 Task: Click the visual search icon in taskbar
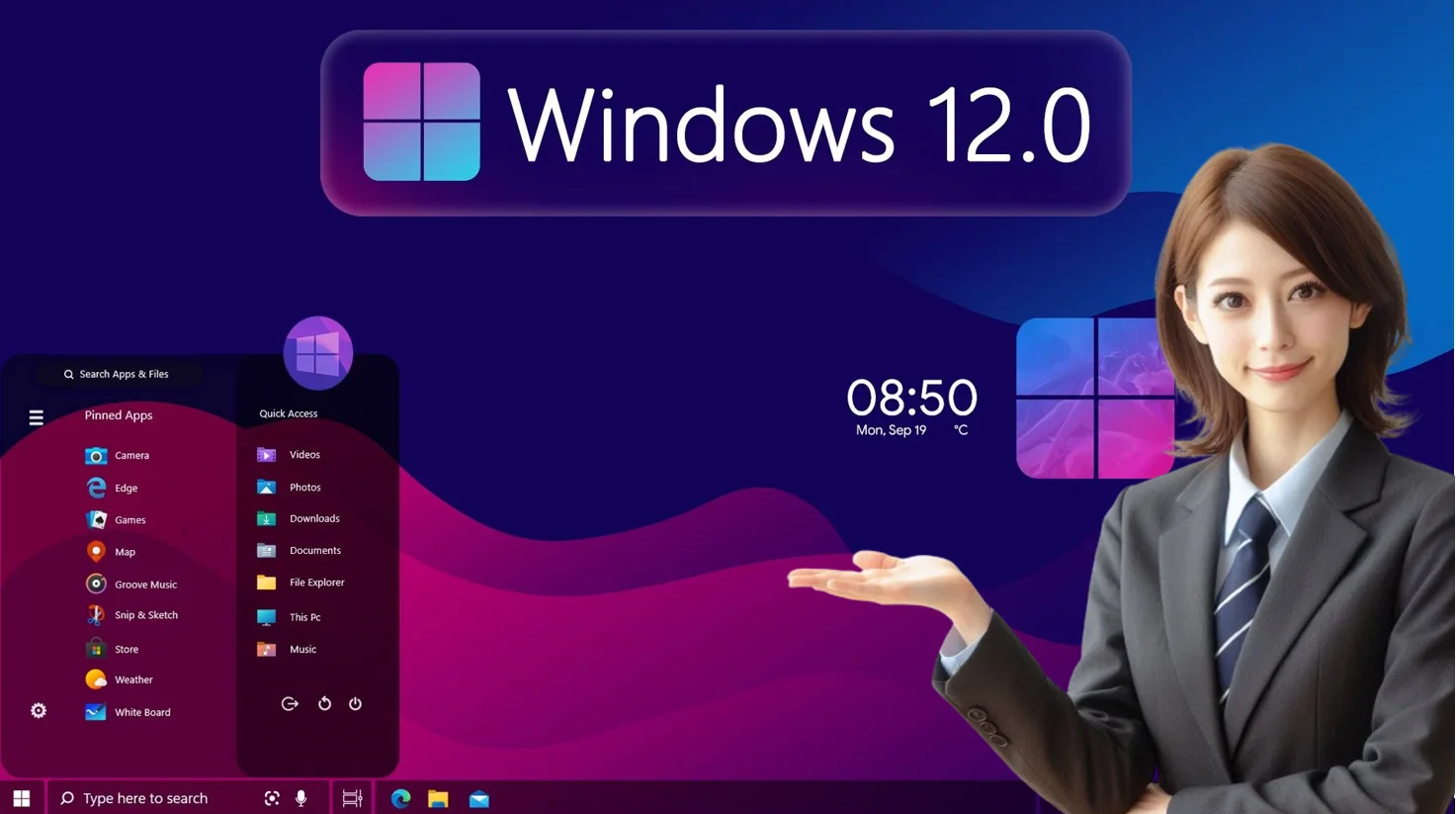(272, 798)
